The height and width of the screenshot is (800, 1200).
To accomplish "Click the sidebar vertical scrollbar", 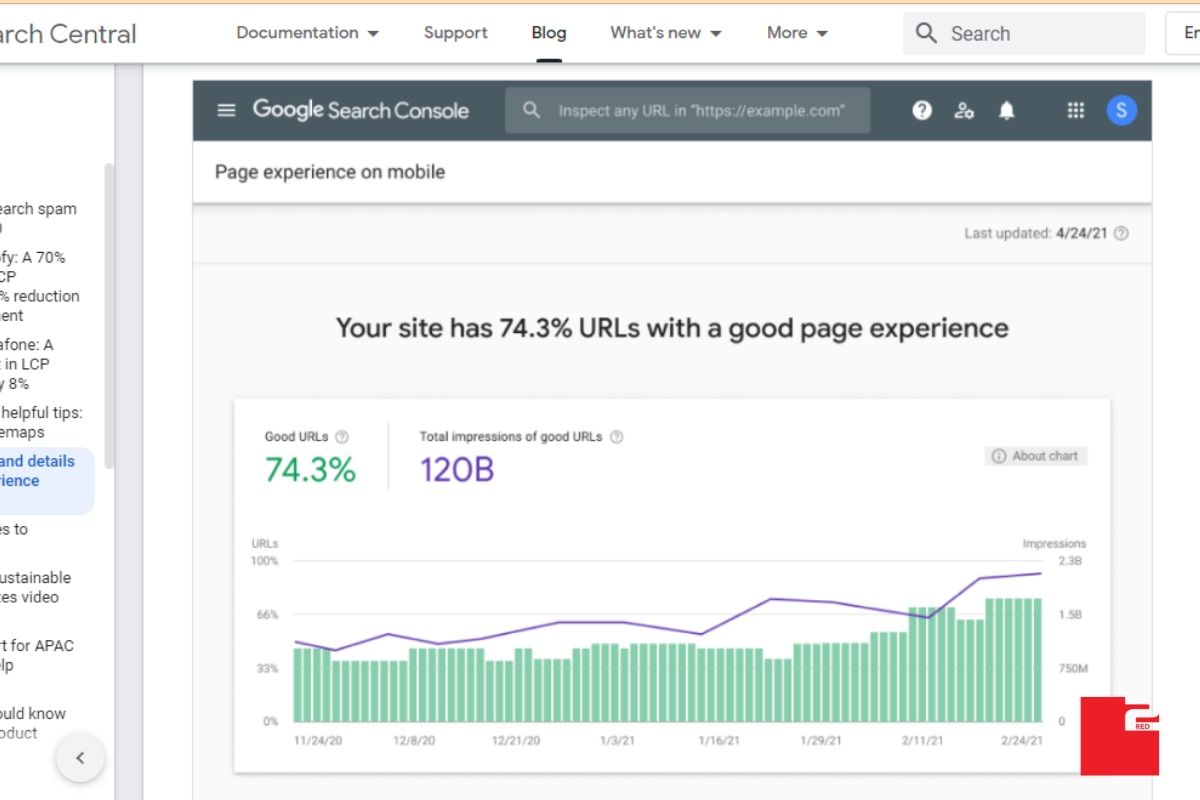I will click(109, 316).
